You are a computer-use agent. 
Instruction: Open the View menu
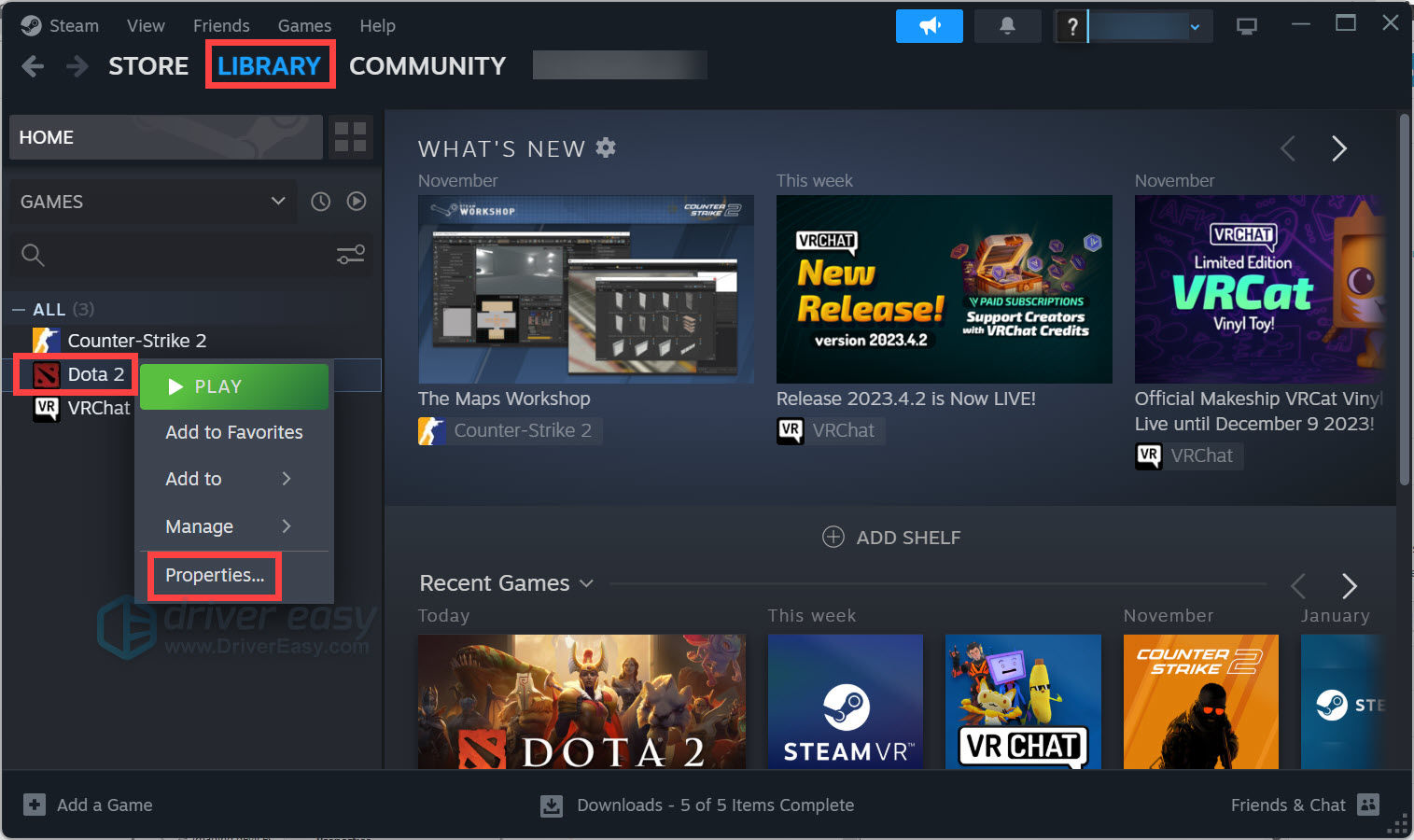point(145,25)
